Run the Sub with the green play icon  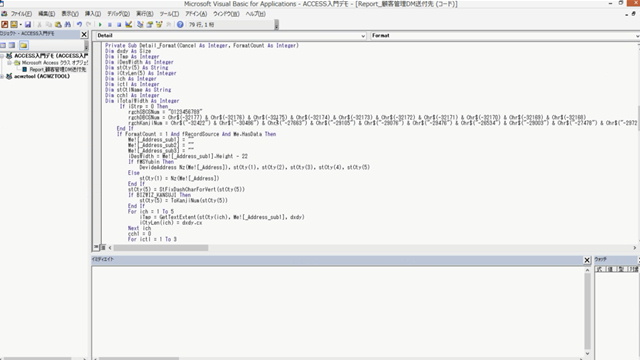click(100, 24)
